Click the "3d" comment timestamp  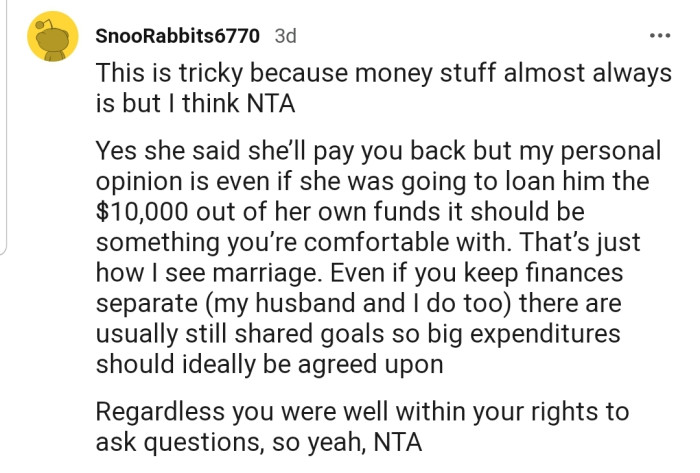[x=285, y=36]
